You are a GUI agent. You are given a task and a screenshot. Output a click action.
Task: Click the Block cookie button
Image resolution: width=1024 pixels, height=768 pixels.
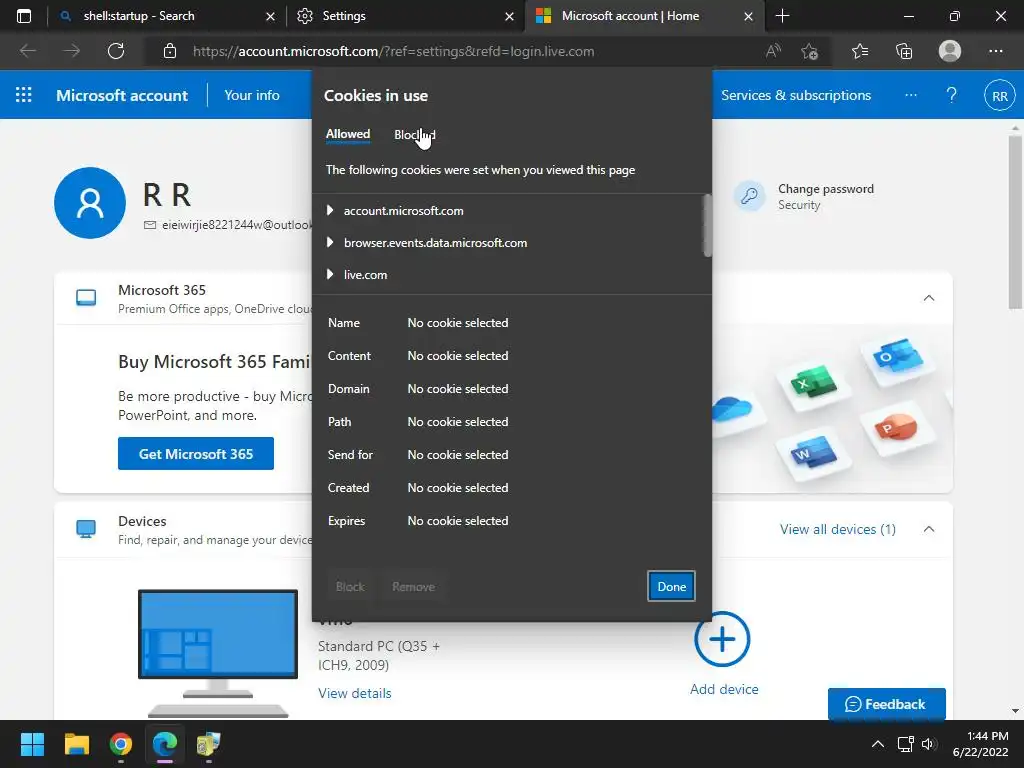coord(350,586)
